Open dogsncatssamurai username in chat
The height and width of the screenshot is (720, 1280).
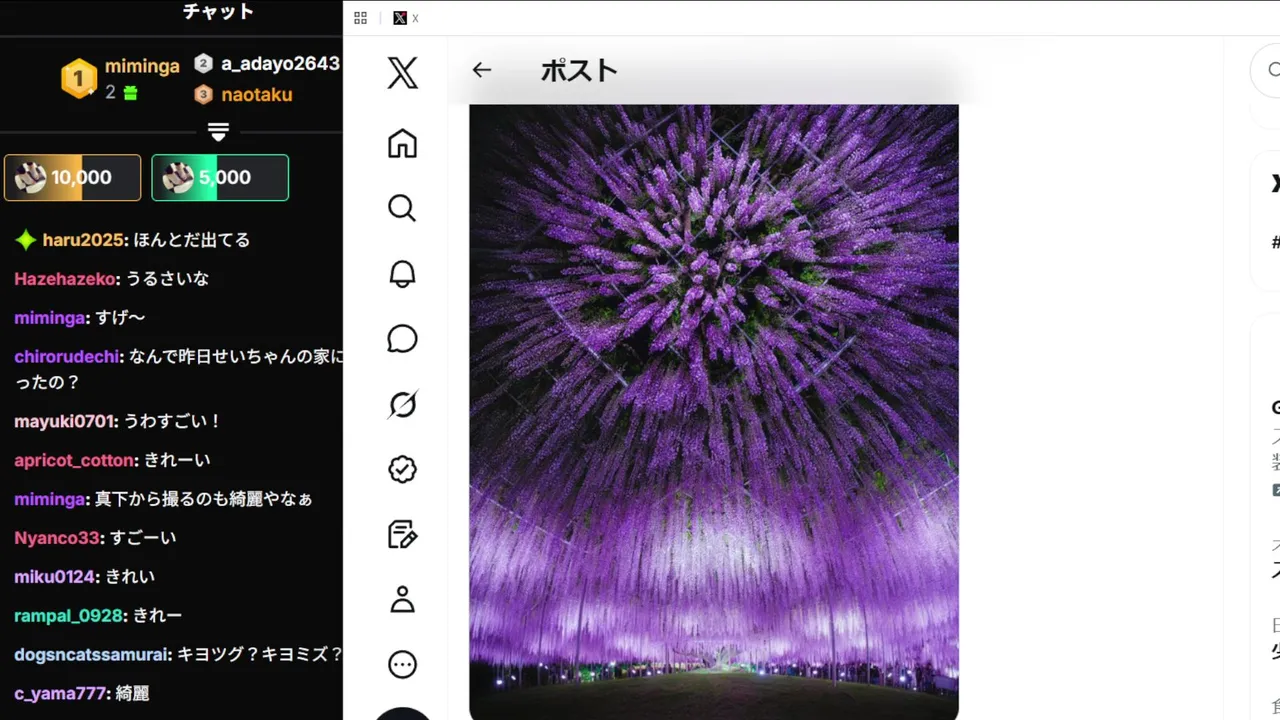point(93,655)
